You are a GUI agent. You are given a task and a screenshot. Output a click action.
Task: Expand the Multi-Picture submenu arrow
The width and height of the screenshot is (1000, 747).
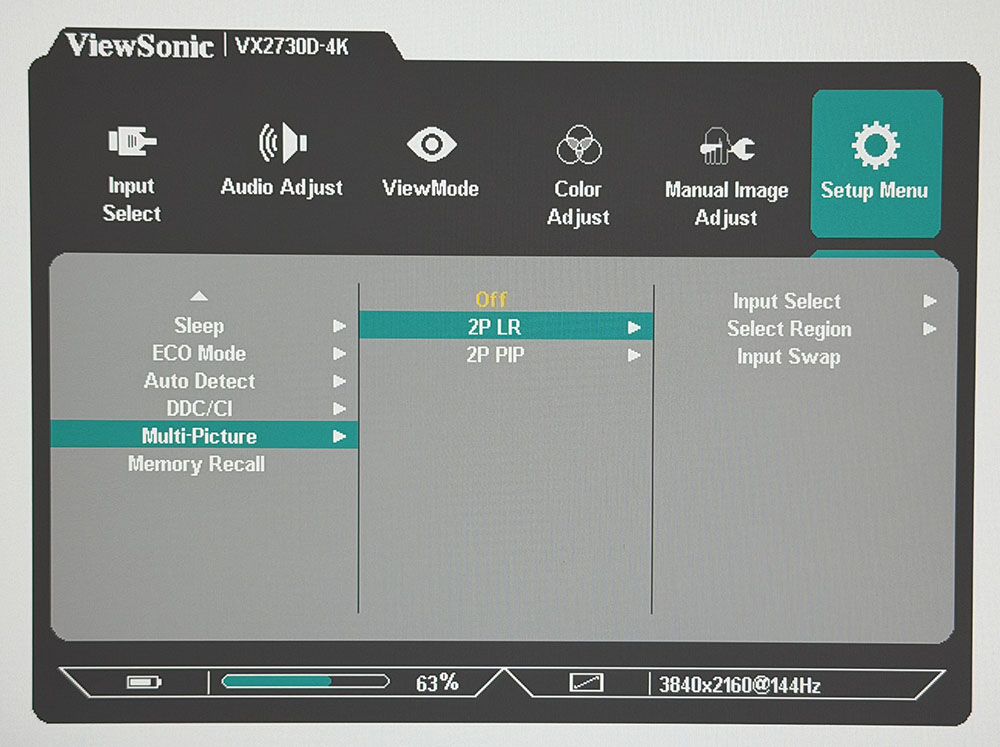[x=339, y=436]
